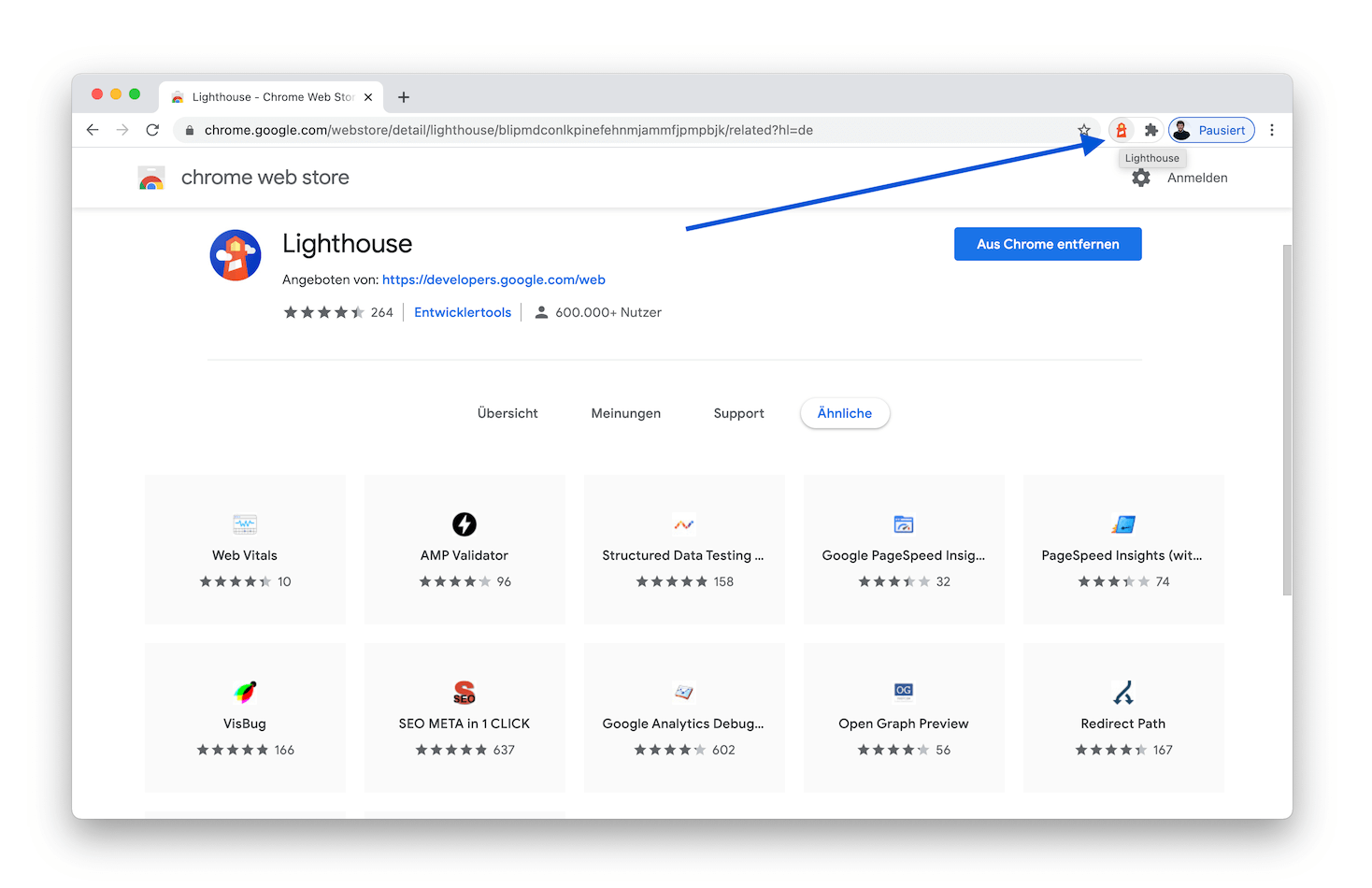
Task: Click the AMP Validator 96 rating stars
Action: tap(455, 581)
